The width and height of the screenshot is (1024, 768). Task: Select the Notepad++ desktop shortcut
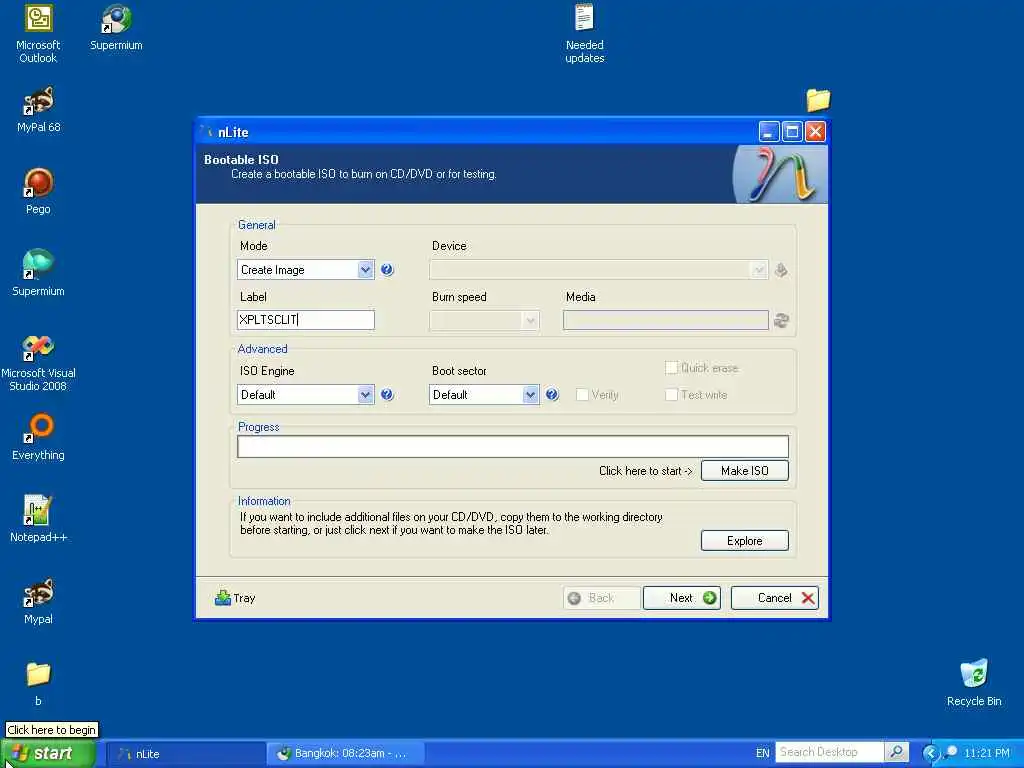pos(39,519)
